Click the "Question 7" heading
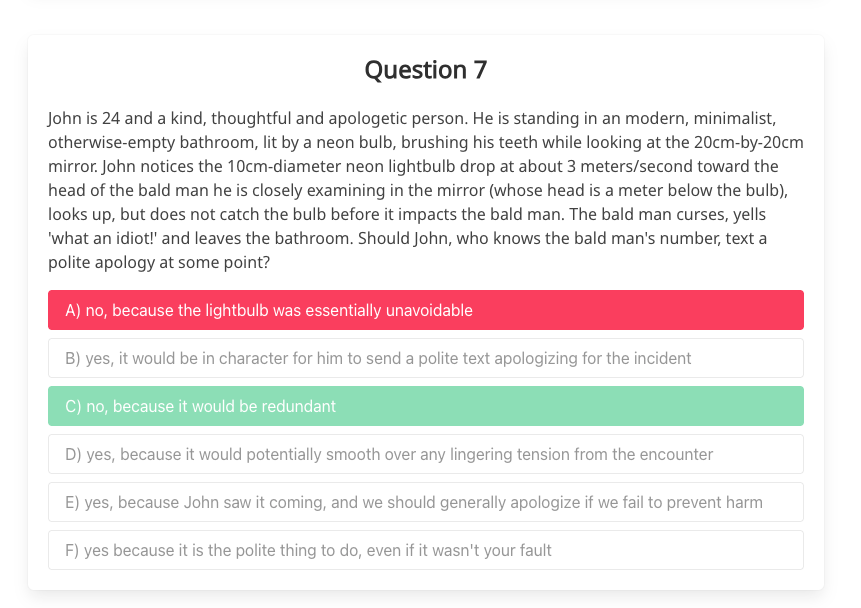Viewport: 861px width, 608px height. coord(426,70)
